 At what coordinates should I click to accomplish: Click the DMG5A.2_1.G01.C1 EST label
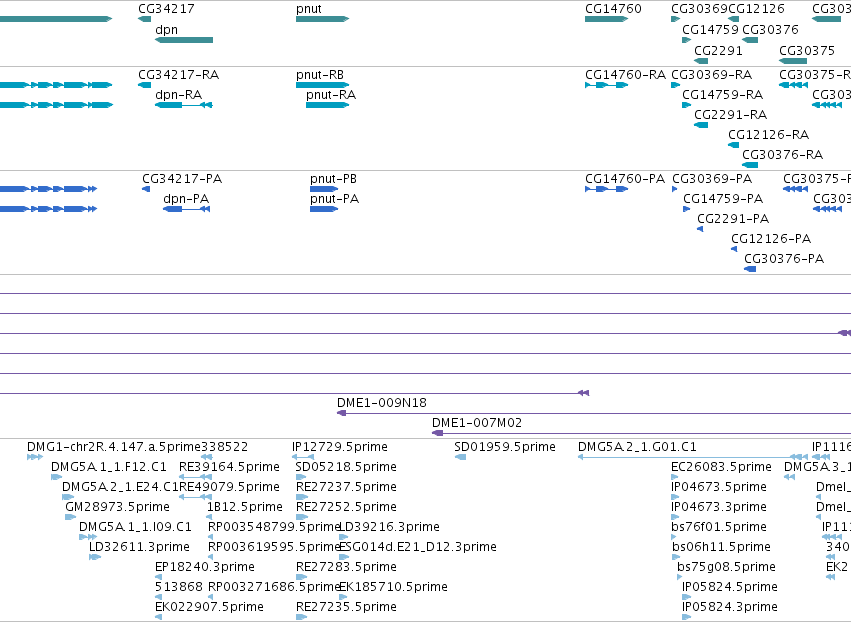click(x=637, y=447)
